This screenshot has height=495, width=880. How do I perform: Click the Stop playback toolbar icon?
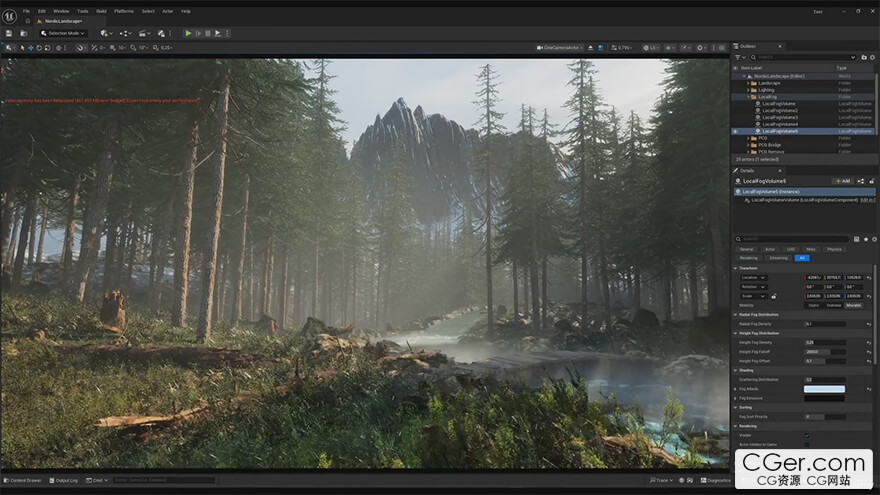208,33
